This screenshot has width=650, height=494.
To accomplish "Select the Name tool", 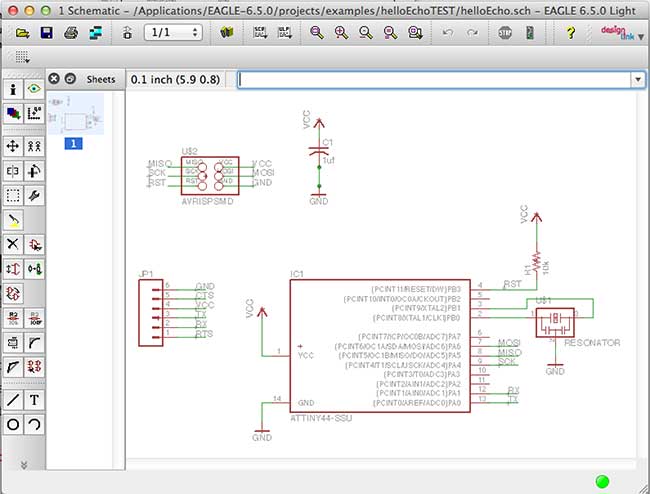I will pos(13,318).
